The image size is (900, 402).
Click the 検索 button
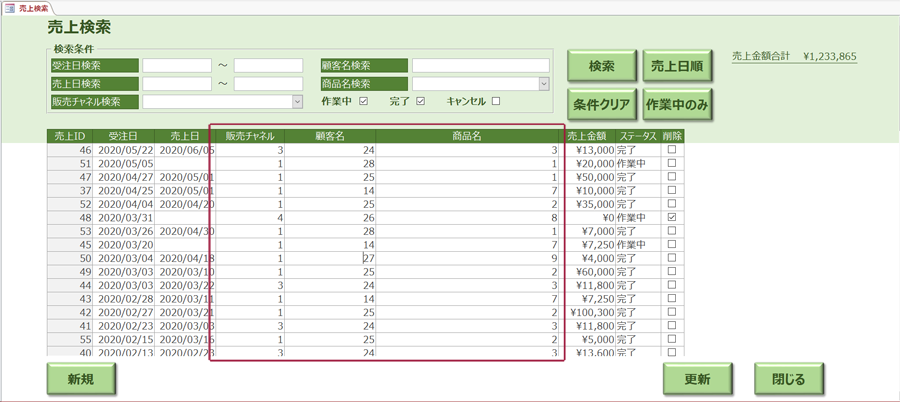pos(601,67)
